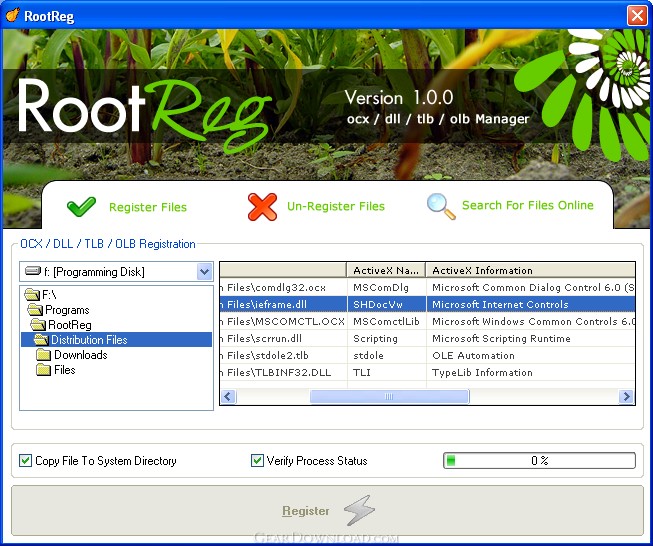Open Search For Files Online tab
653x546 pixels.
point(510,206)
